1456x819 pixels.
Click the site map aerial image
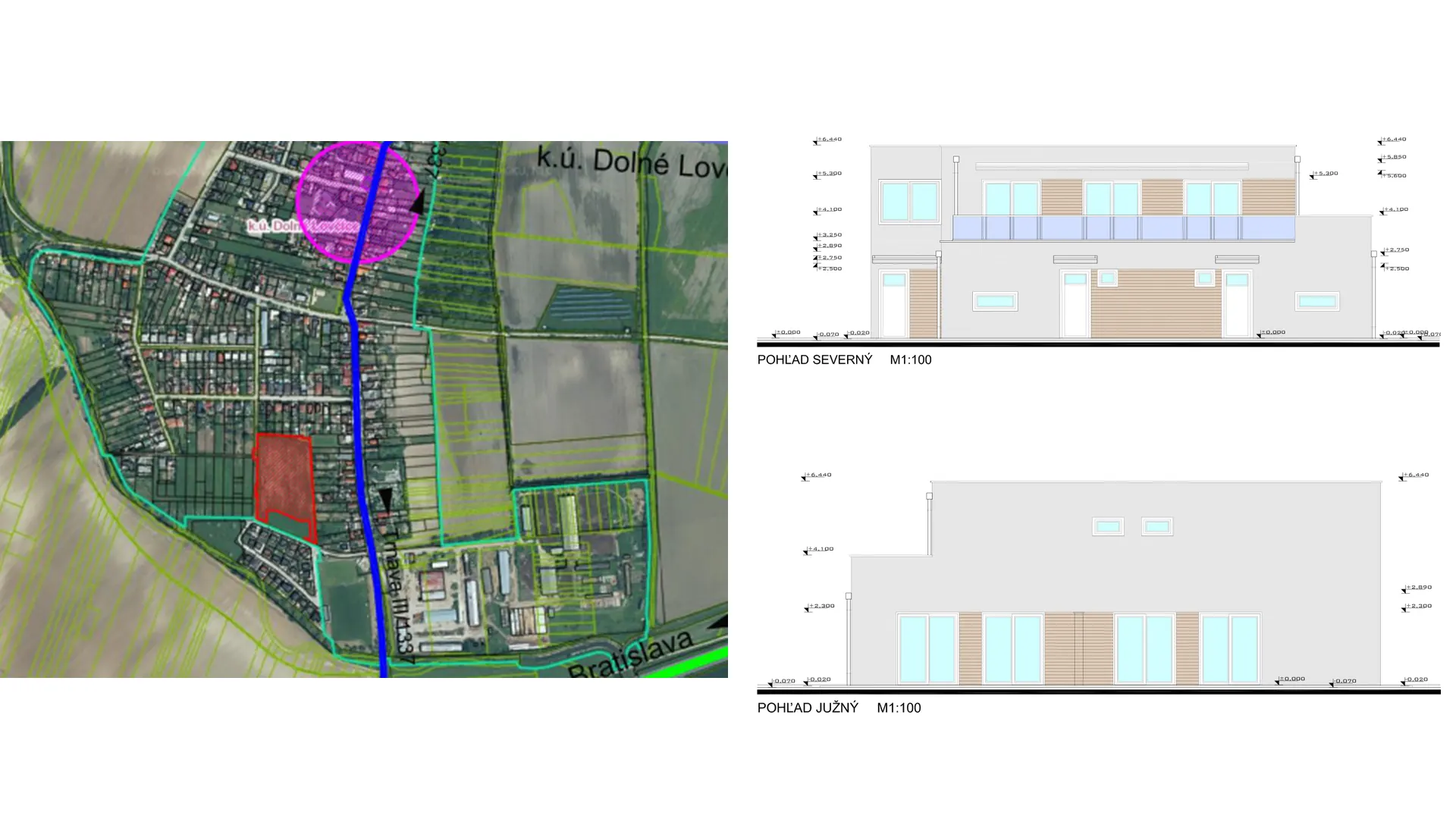[364, 409]
